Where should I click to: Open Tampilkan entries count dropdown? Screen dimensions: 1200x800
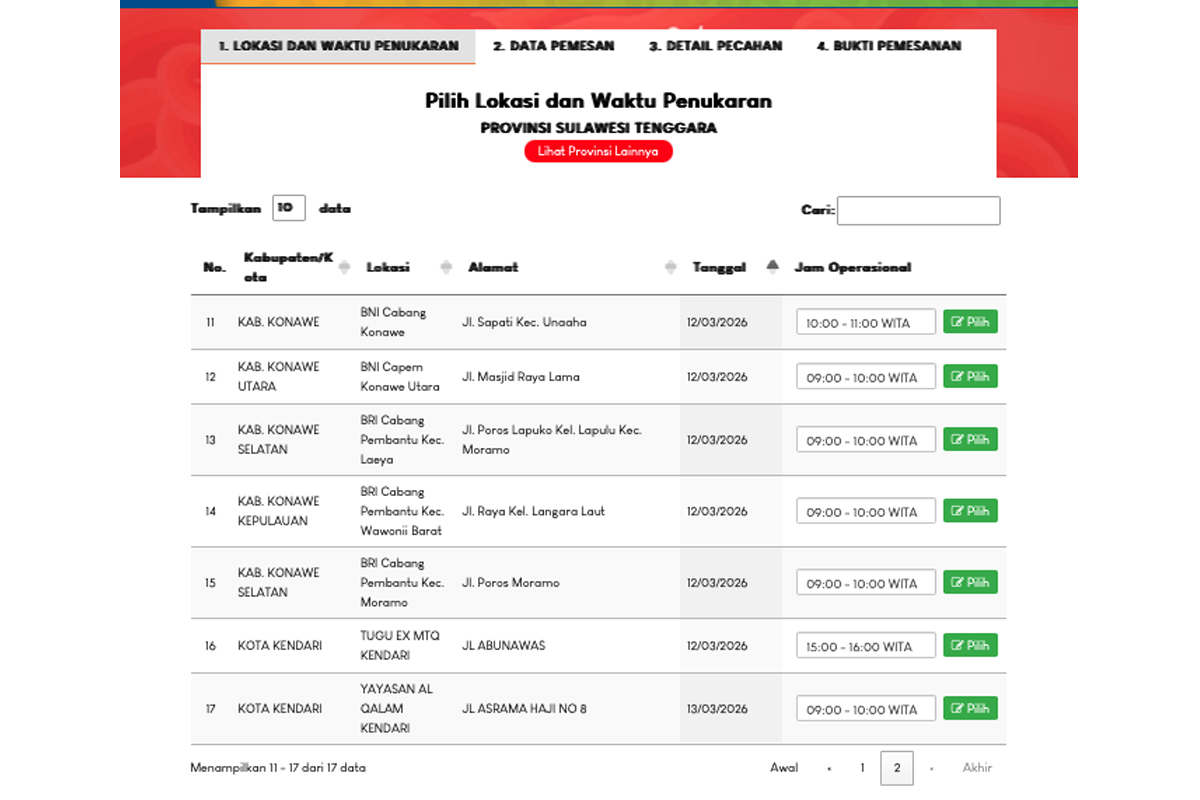click(288, 208)
